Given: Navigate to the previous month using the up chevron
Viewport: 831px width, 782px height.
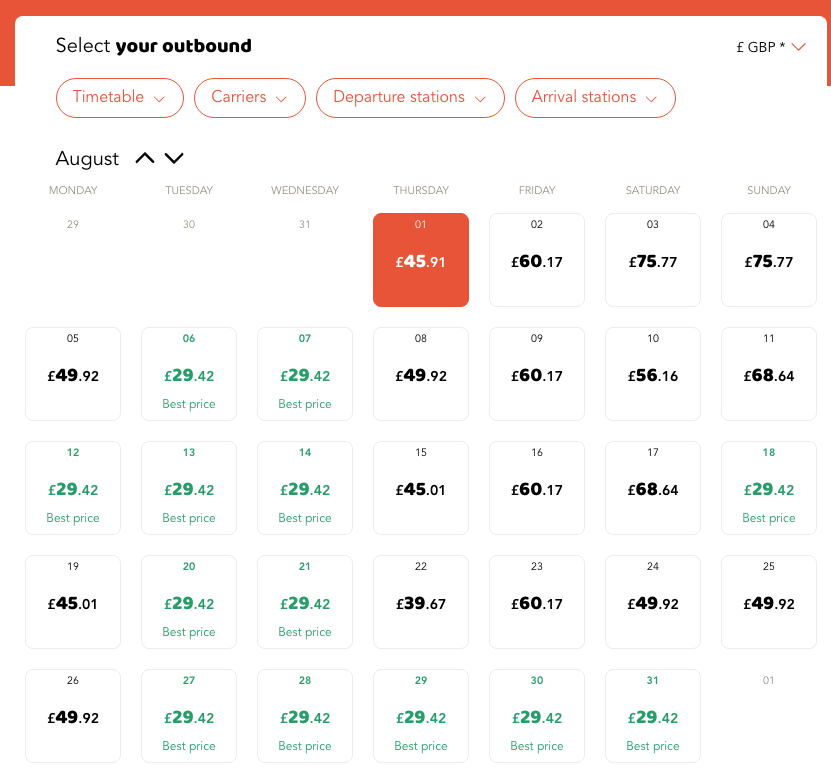Looking at the screenshot, I should point(143,158).
